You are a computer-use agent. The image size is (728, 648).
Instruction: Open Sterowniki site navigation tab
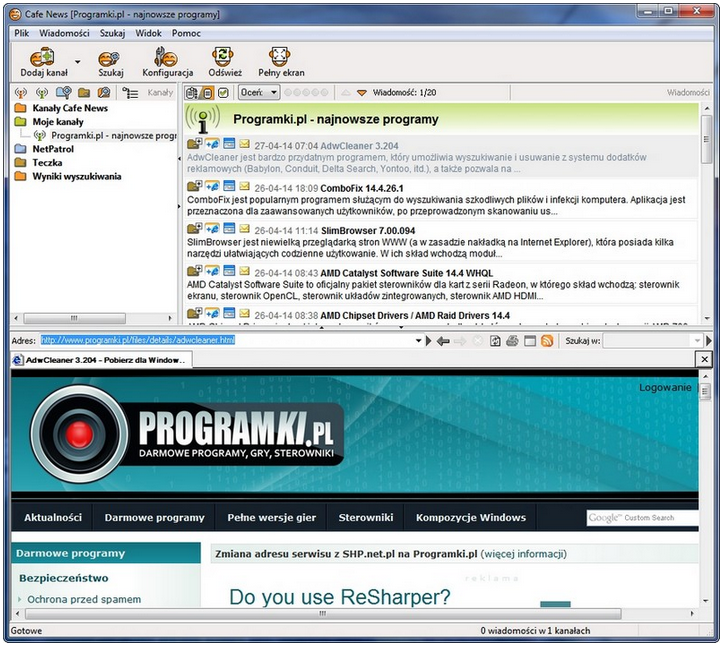[366, 518]
